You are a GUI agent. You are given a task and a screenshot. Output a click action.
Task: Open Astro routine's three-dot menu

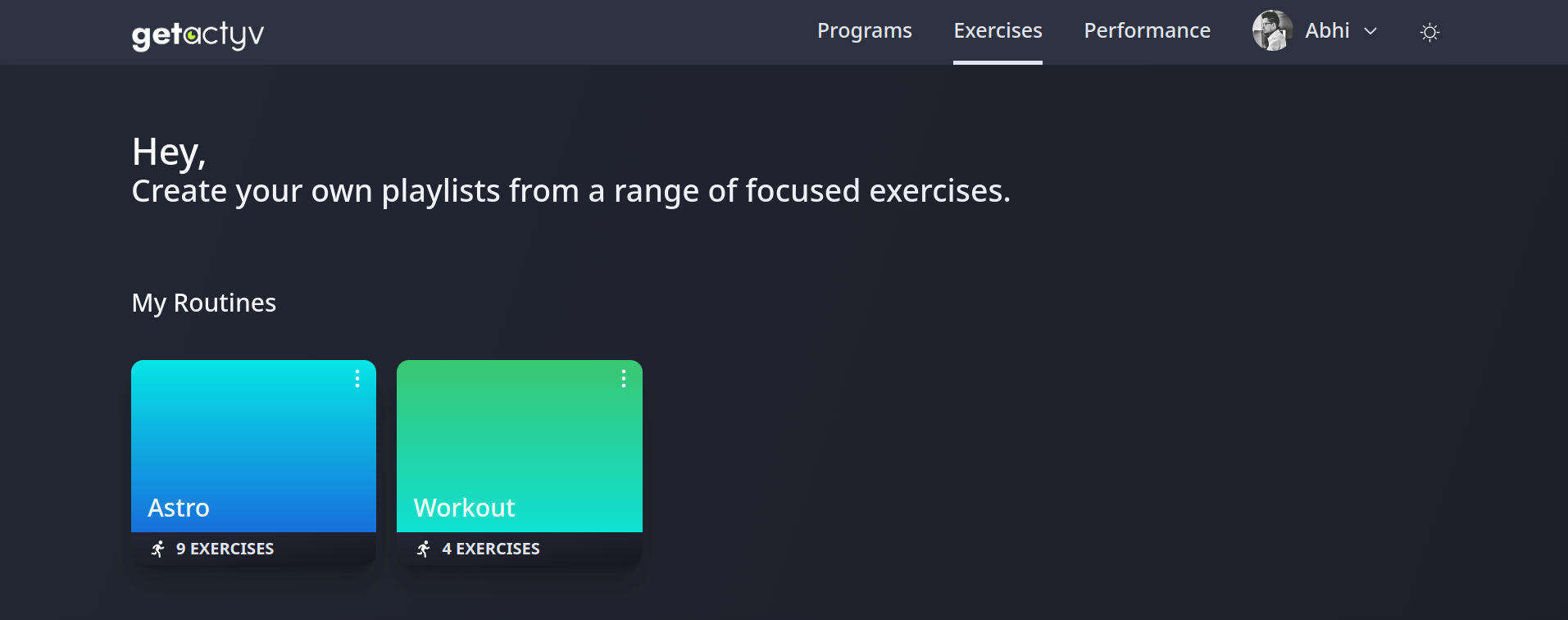tap(357, 378)
